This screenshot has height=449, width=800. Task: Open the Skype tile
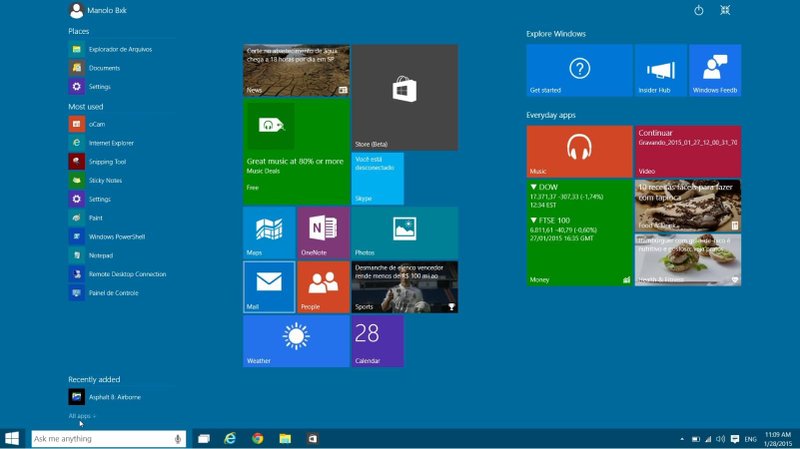pyautogui.click(x=378, y=178)
